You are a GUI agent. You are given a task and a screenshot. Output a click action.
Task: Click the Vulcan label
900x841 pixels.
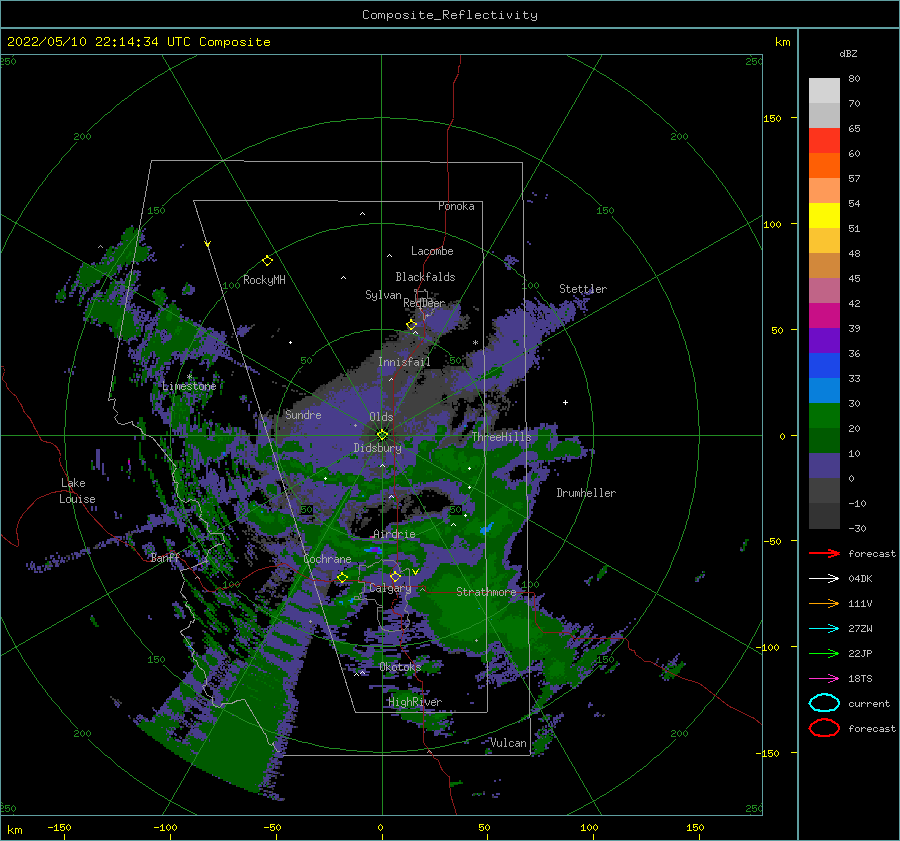click(508, 743)
